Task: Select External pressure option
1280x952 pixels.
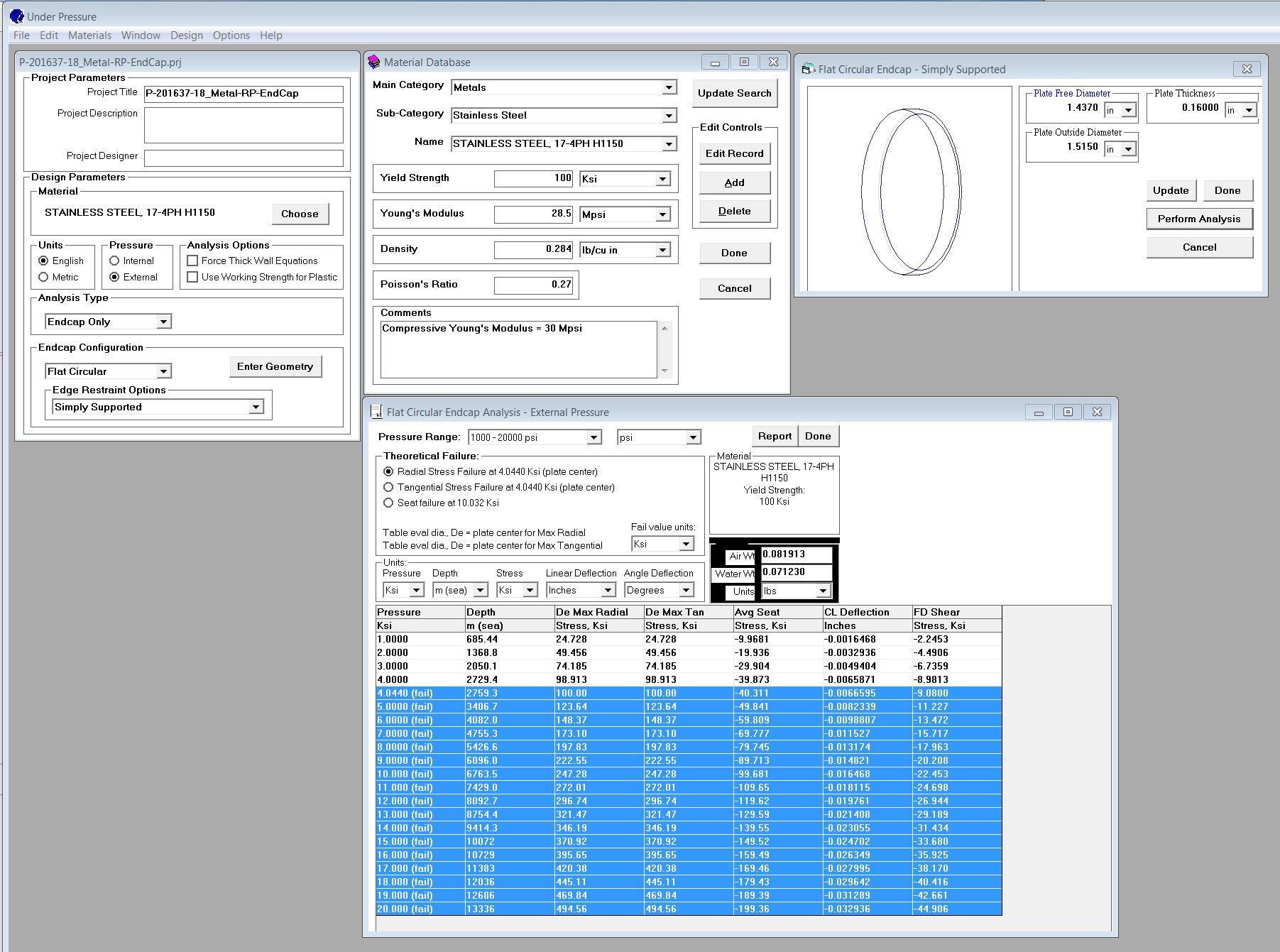Action: (x=114, y=277)
